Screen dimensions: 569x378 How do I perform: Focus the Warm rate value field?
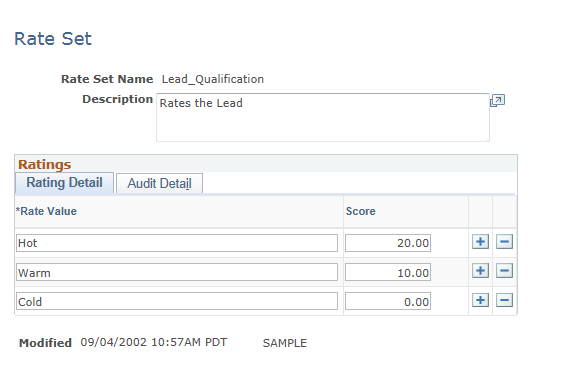(x=177, y=272)
